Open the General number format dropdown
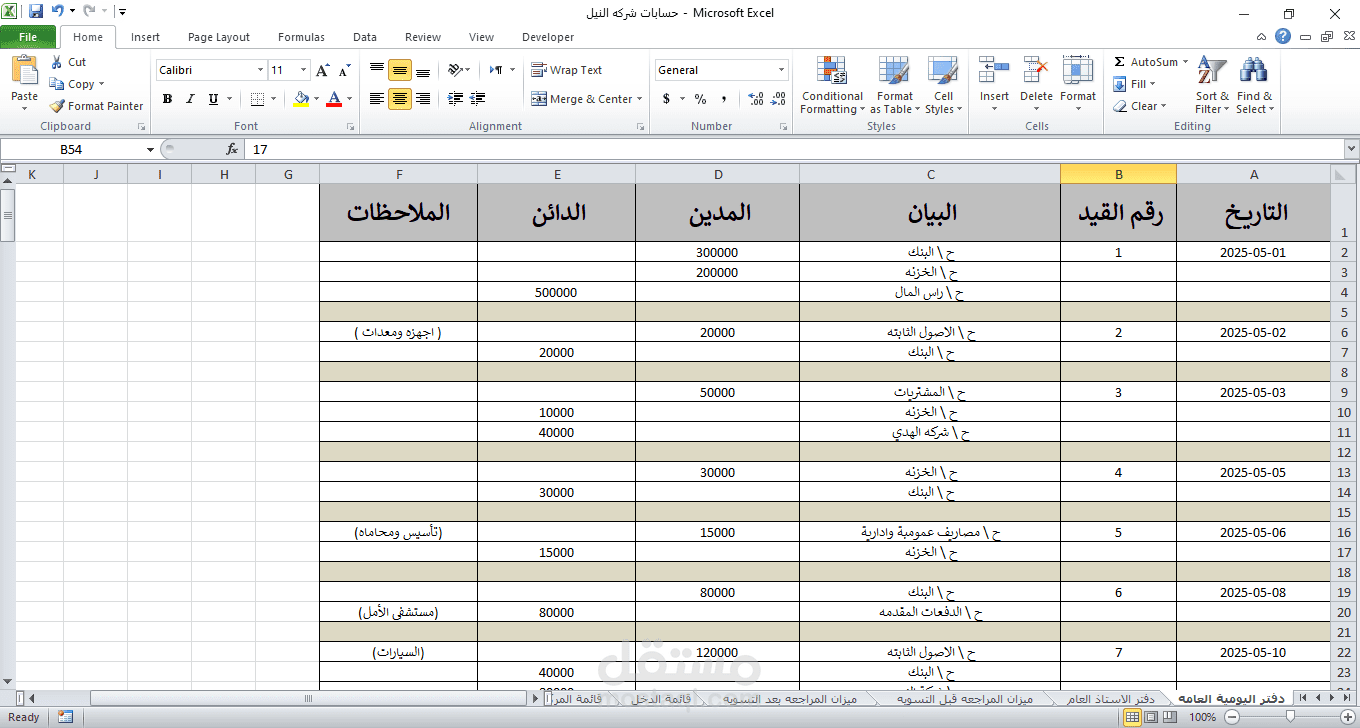The width and height of the screenshot is (1360, 728). (x=782, y=70)
